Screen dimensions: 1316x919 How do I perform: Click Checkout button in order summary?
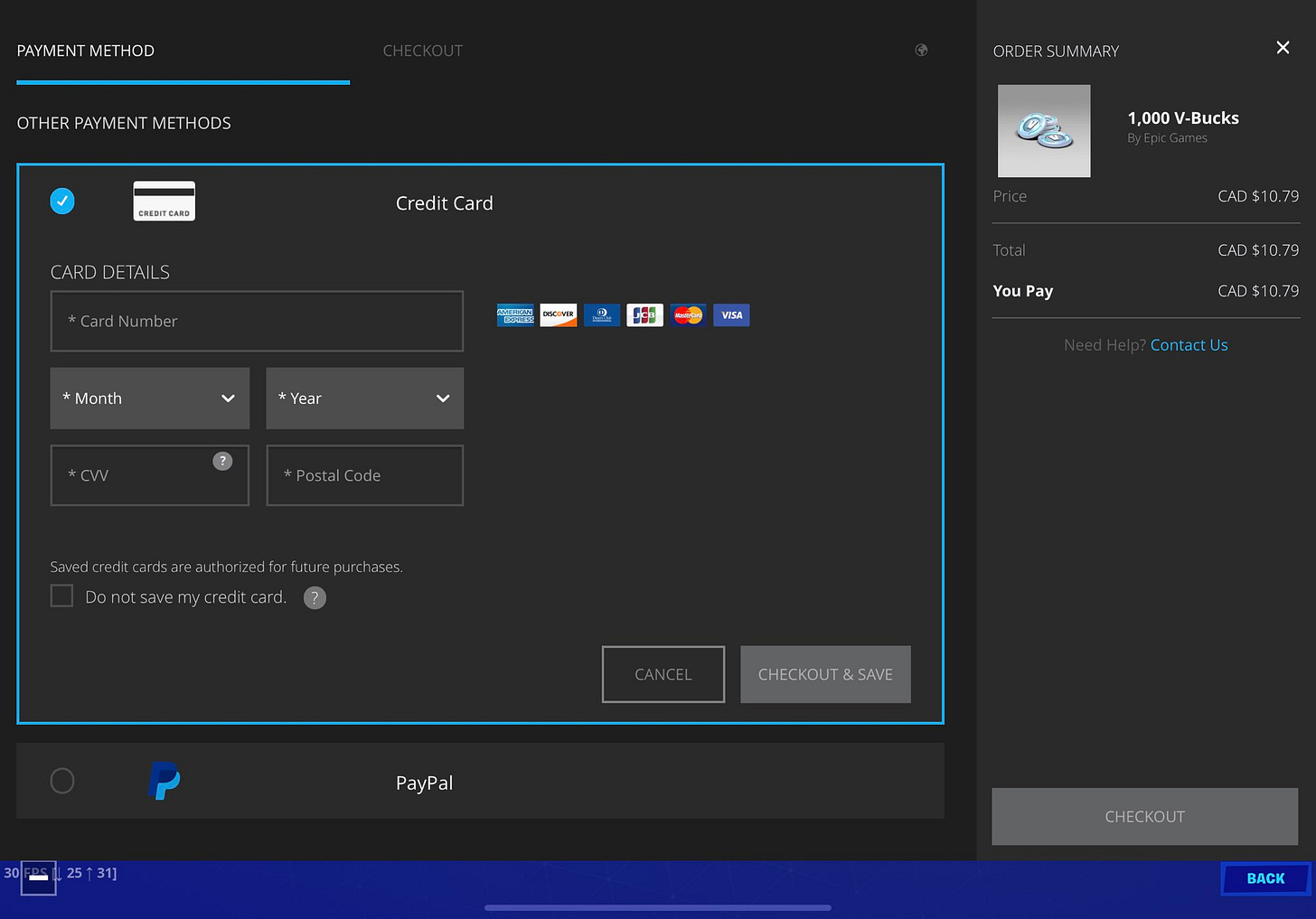pos(1145,817)
